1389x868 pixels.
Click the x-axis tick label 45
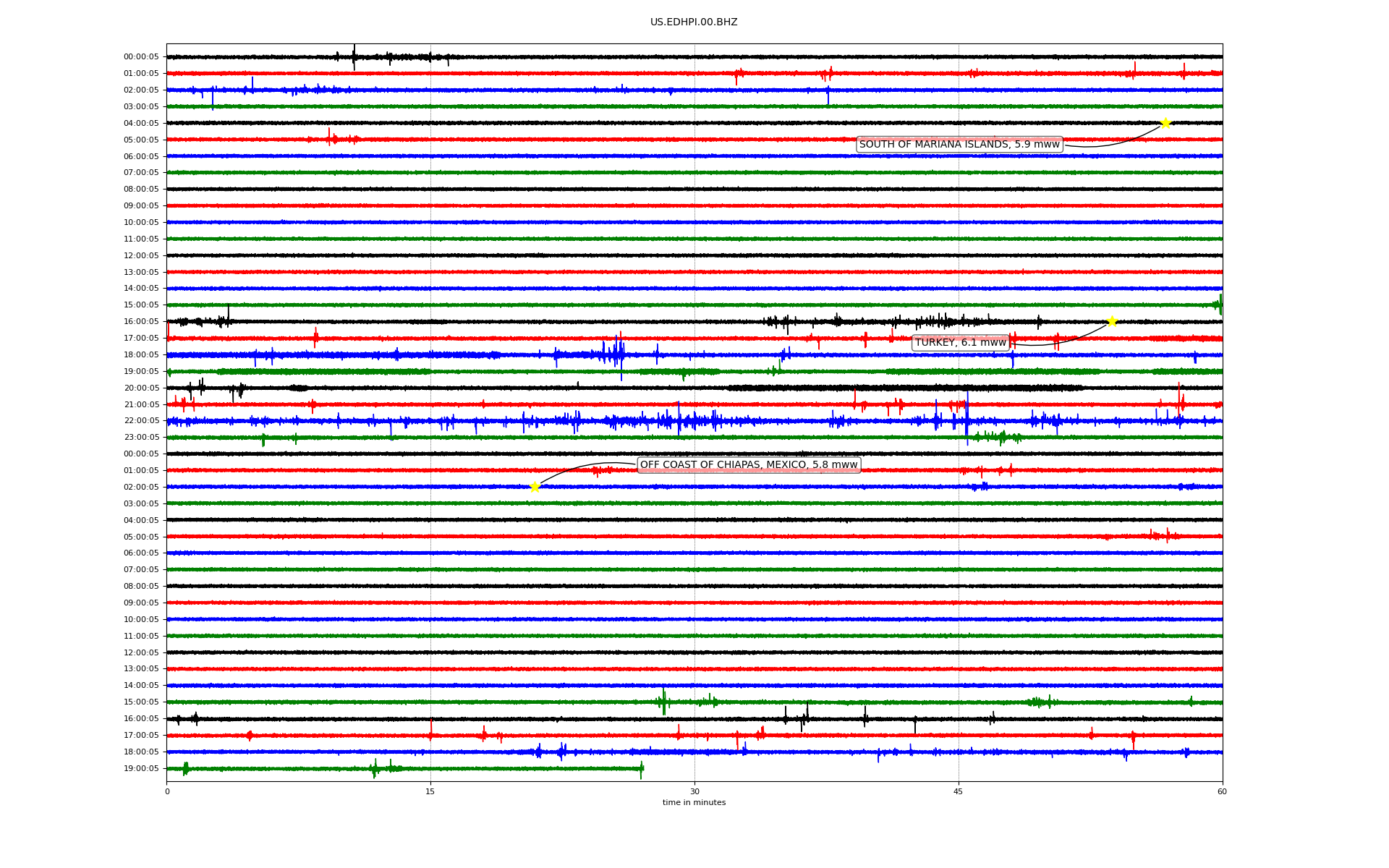959,791
